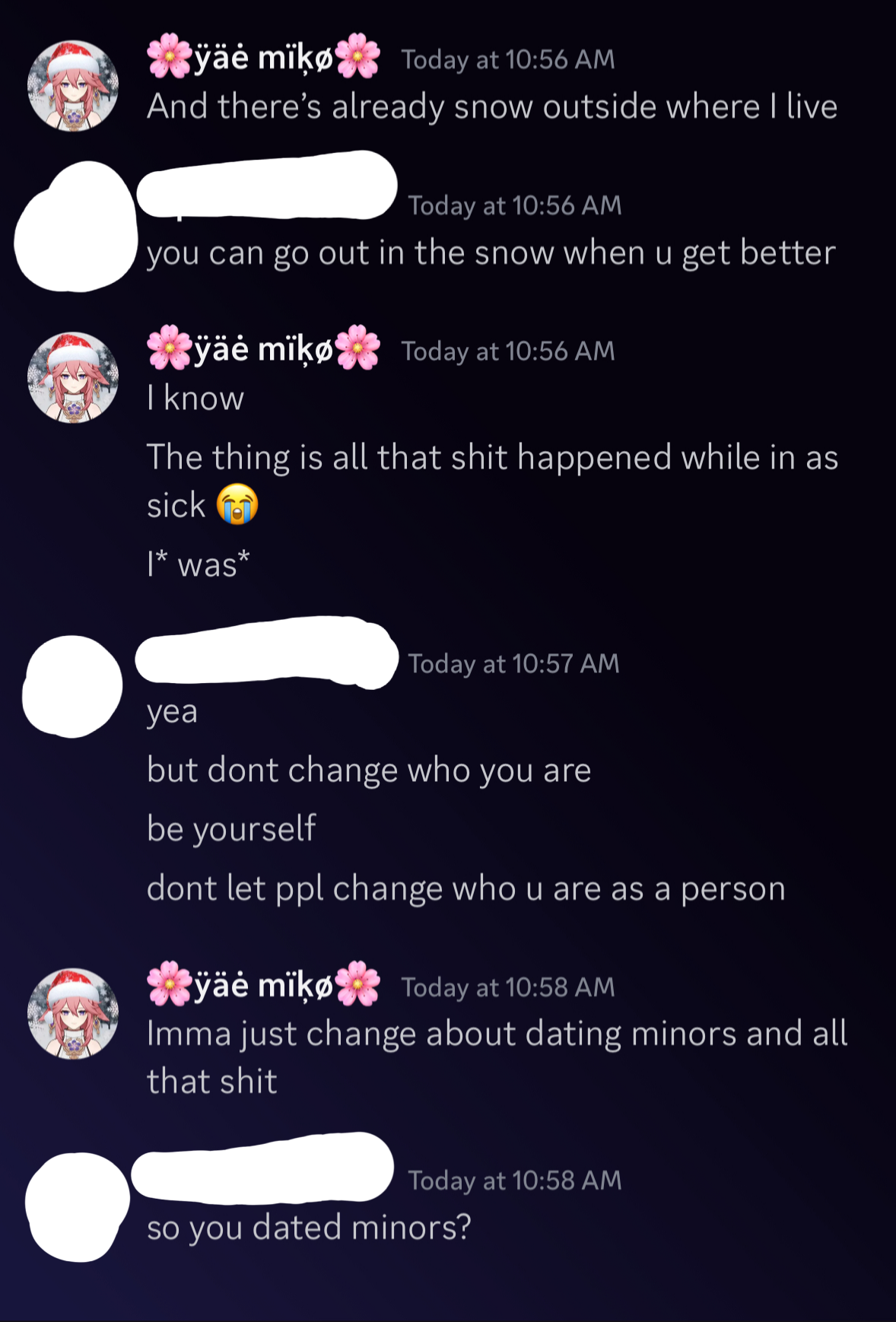Tap redacted avatar beside 'so you dated minors?'

[77, 1207]
